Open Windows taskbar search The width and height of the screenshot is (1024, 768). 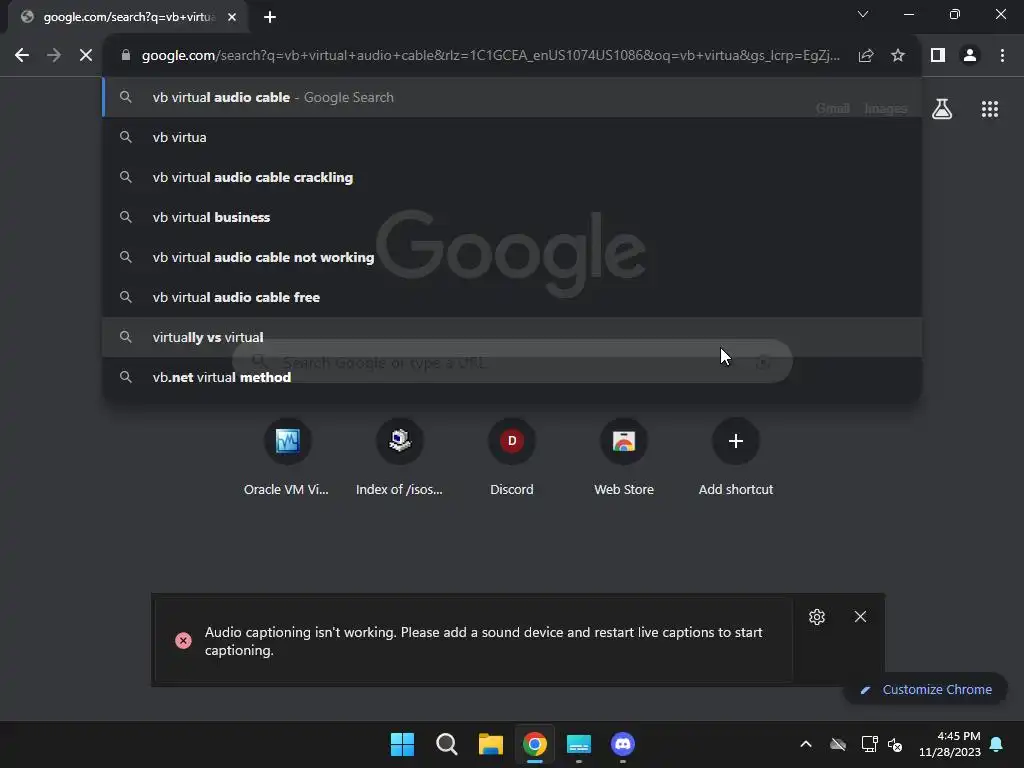(x=447, y=744)
